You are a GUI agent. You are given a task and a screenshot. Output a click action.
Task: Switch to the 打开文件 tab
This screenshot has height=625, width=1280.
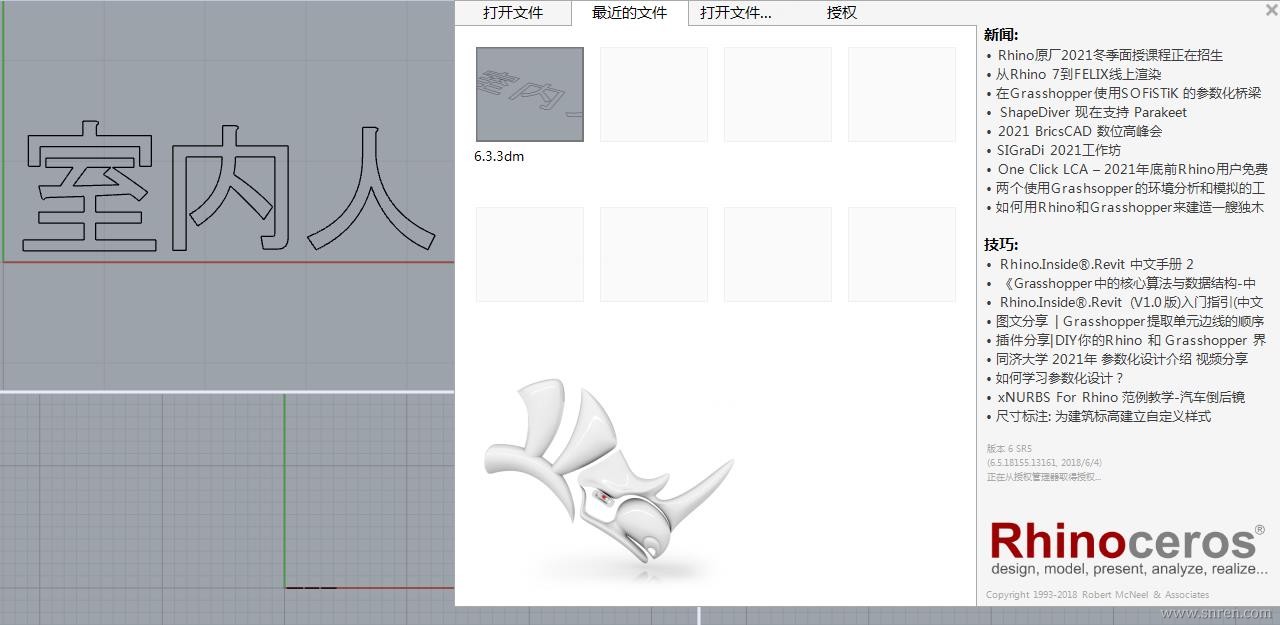(513, 13)
